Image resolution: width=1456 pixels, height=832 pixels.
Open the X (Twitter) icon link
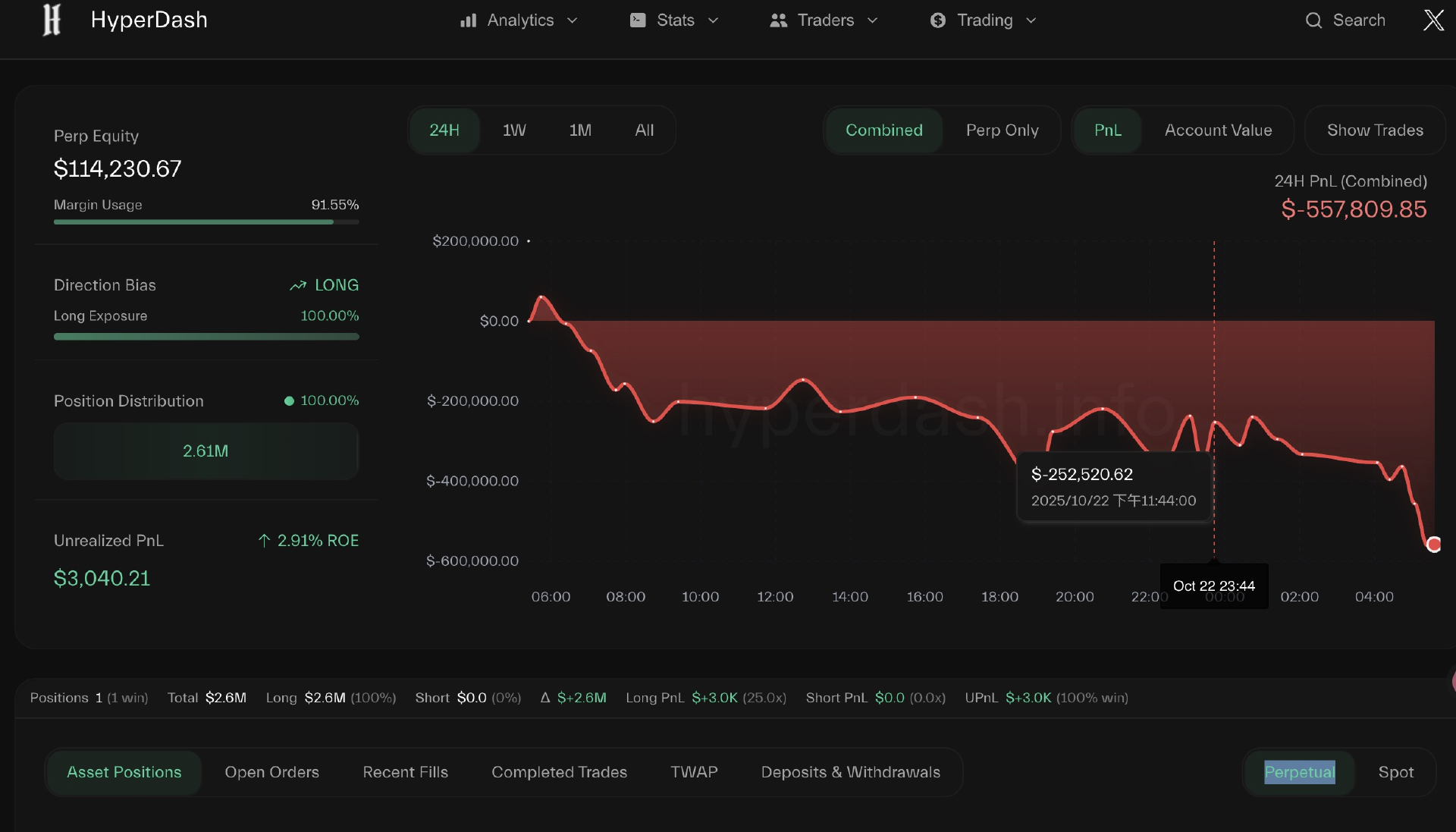click(1433, 20)
